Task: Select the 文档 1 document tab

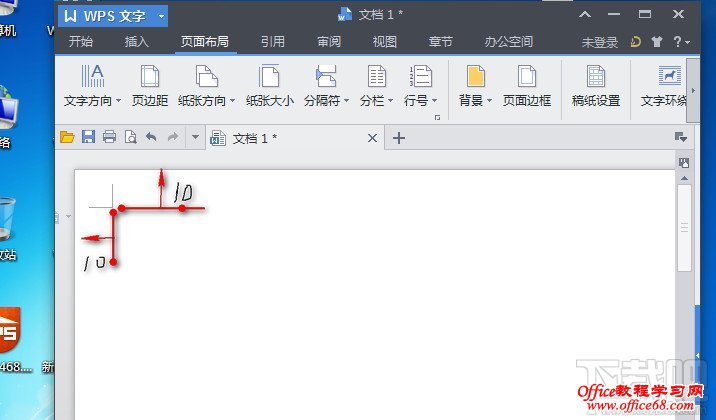Action: coord(295,137)
